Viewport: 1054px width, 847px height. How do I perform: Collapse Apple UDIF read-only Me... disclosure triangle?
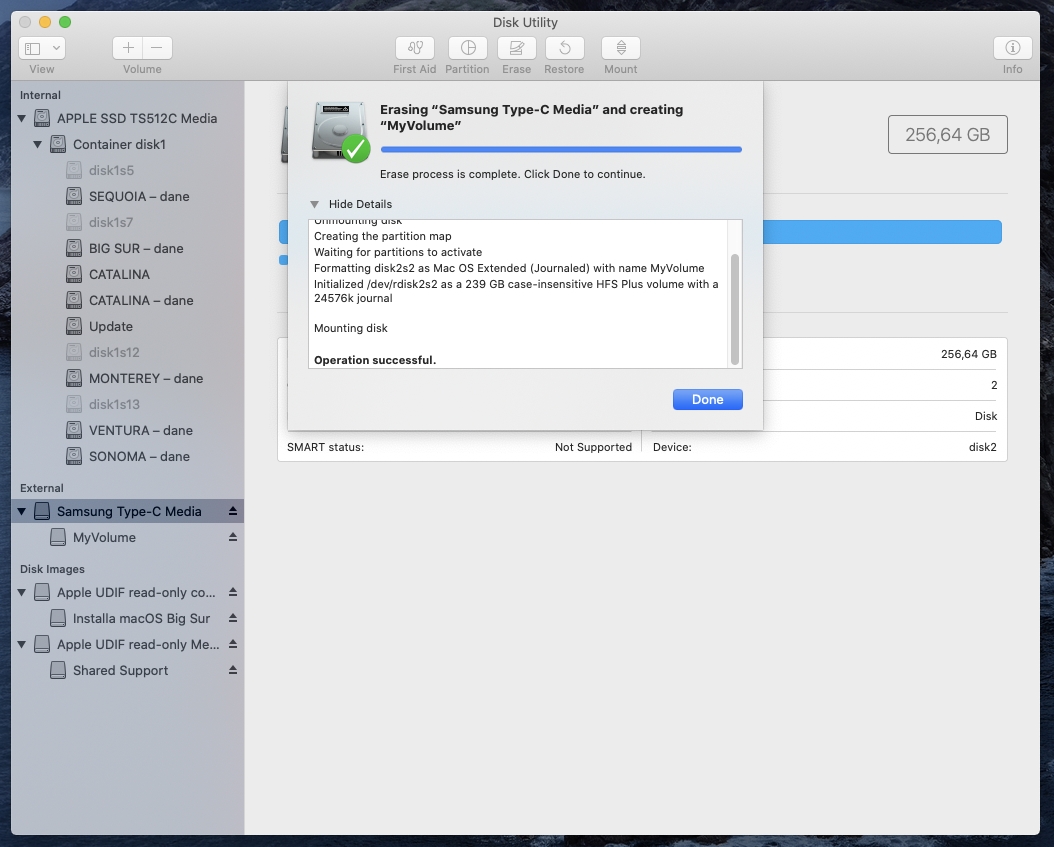[22, 644]
